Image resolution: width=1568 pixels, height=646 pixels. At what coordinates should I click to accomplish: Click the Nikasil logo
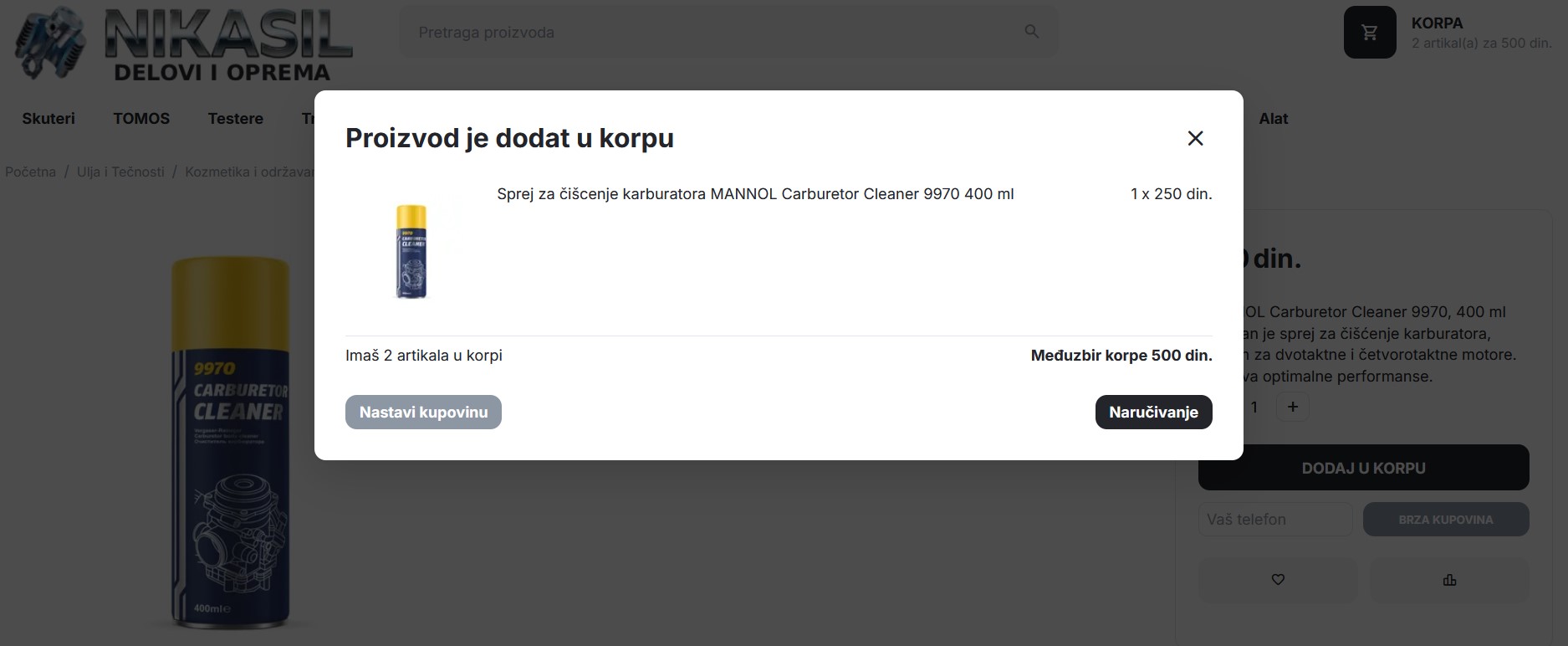click(x=182, y=44)
